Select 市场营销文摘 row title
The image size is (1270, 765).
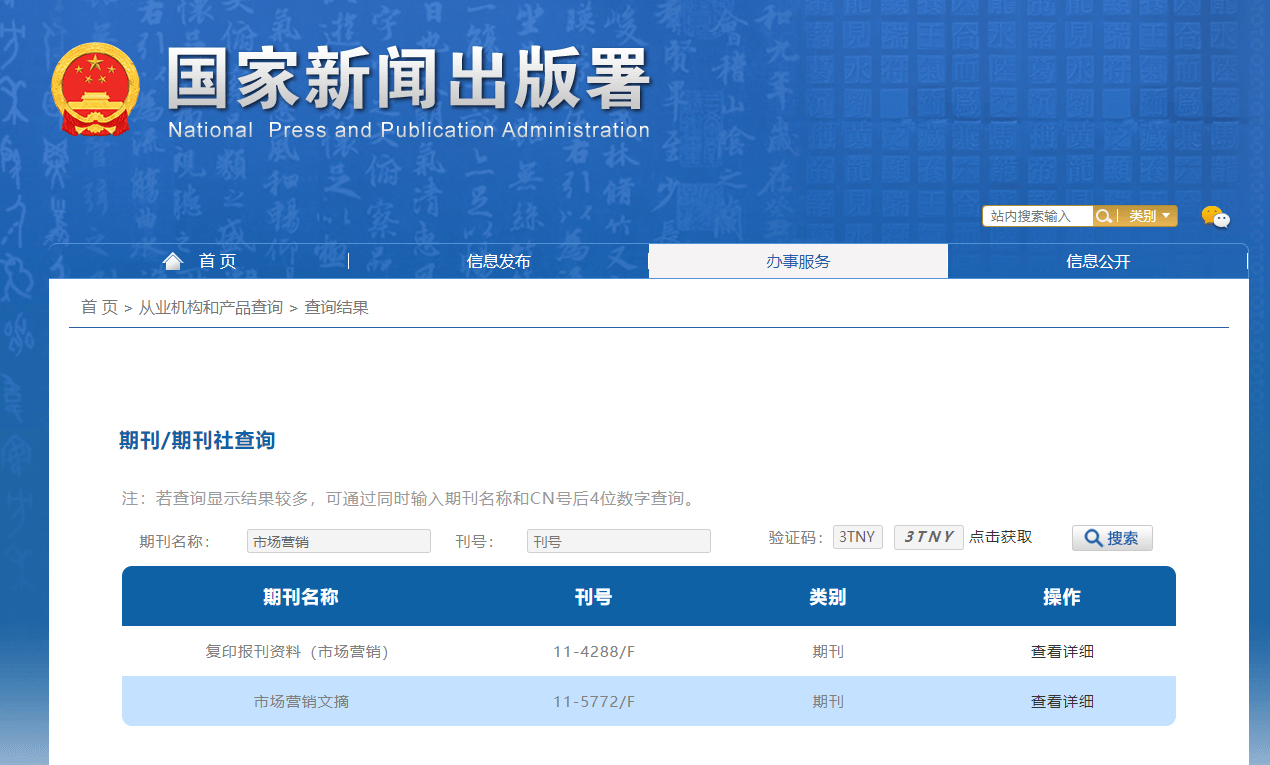(x=301, y=701)
